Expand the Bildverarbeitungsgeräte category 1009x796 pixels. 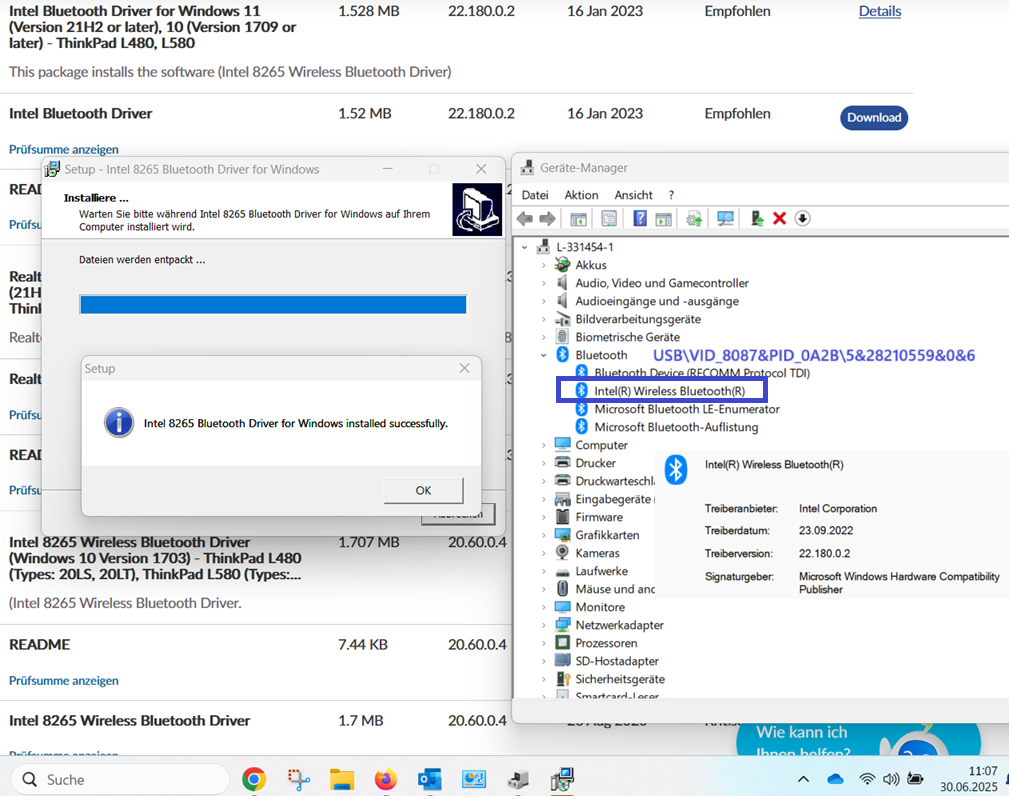coord(544,319)
